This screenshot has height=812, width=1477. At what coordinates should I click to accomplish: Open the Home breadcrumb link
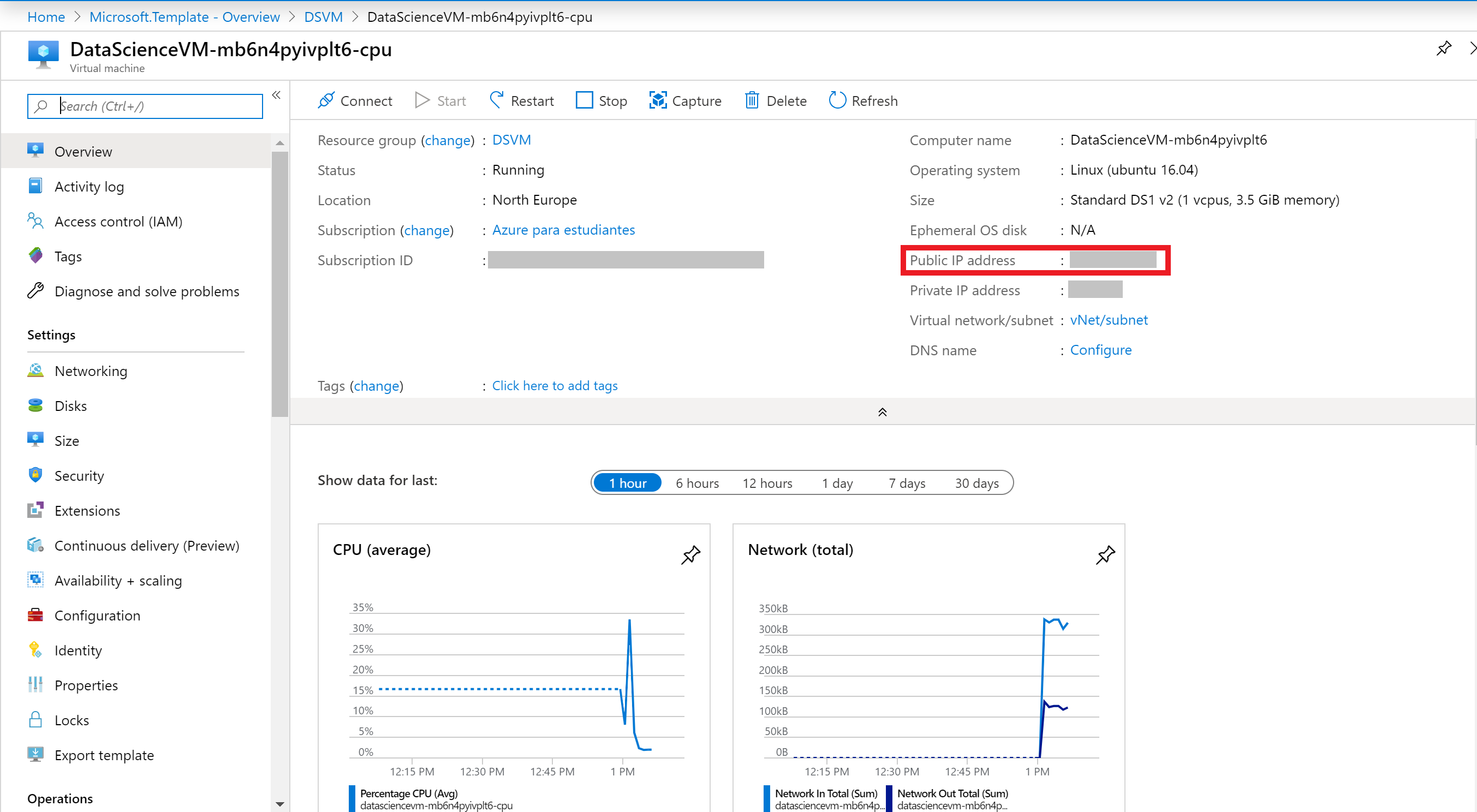click(x=46, y=16)
